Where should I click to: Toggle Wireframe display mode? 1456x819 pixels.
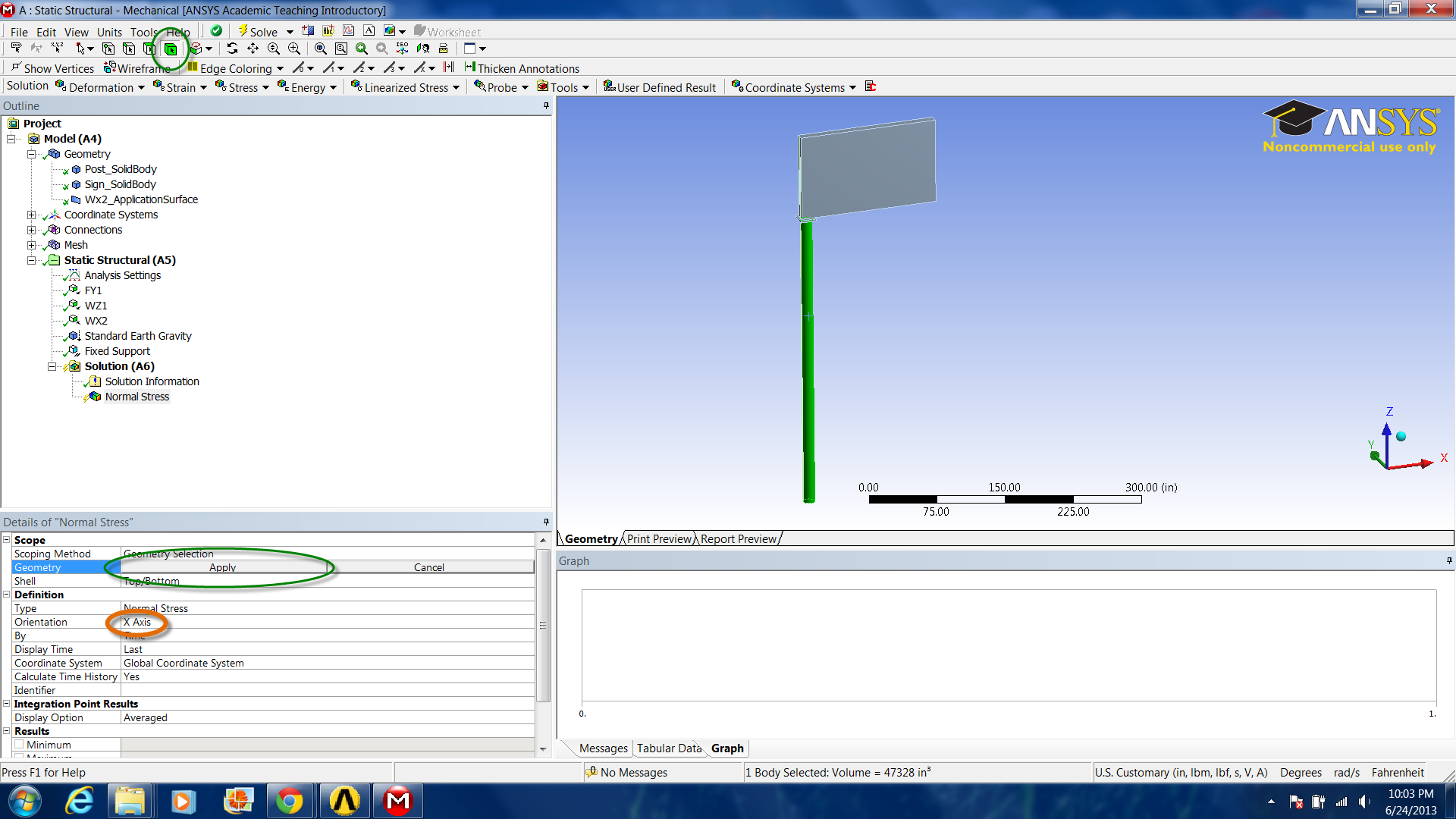click(137, 68)
